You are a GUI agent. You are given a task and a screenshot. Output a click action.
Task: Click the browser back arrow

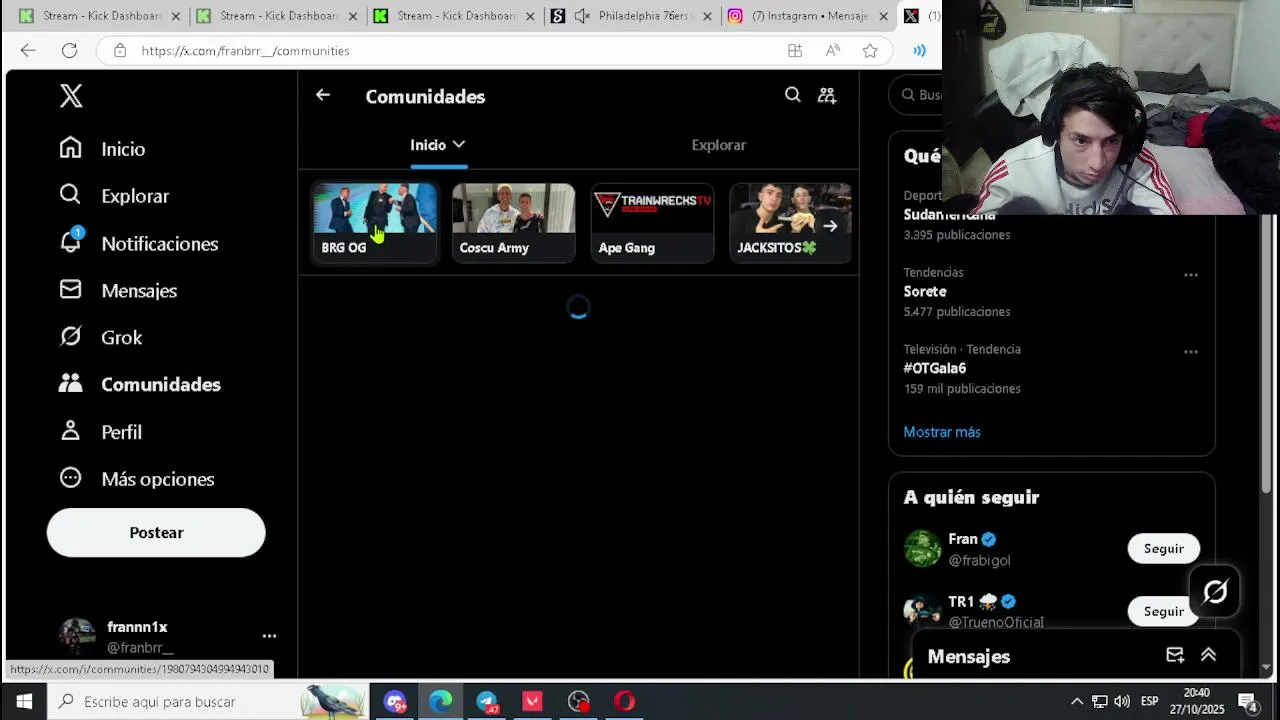click(28, 50)
